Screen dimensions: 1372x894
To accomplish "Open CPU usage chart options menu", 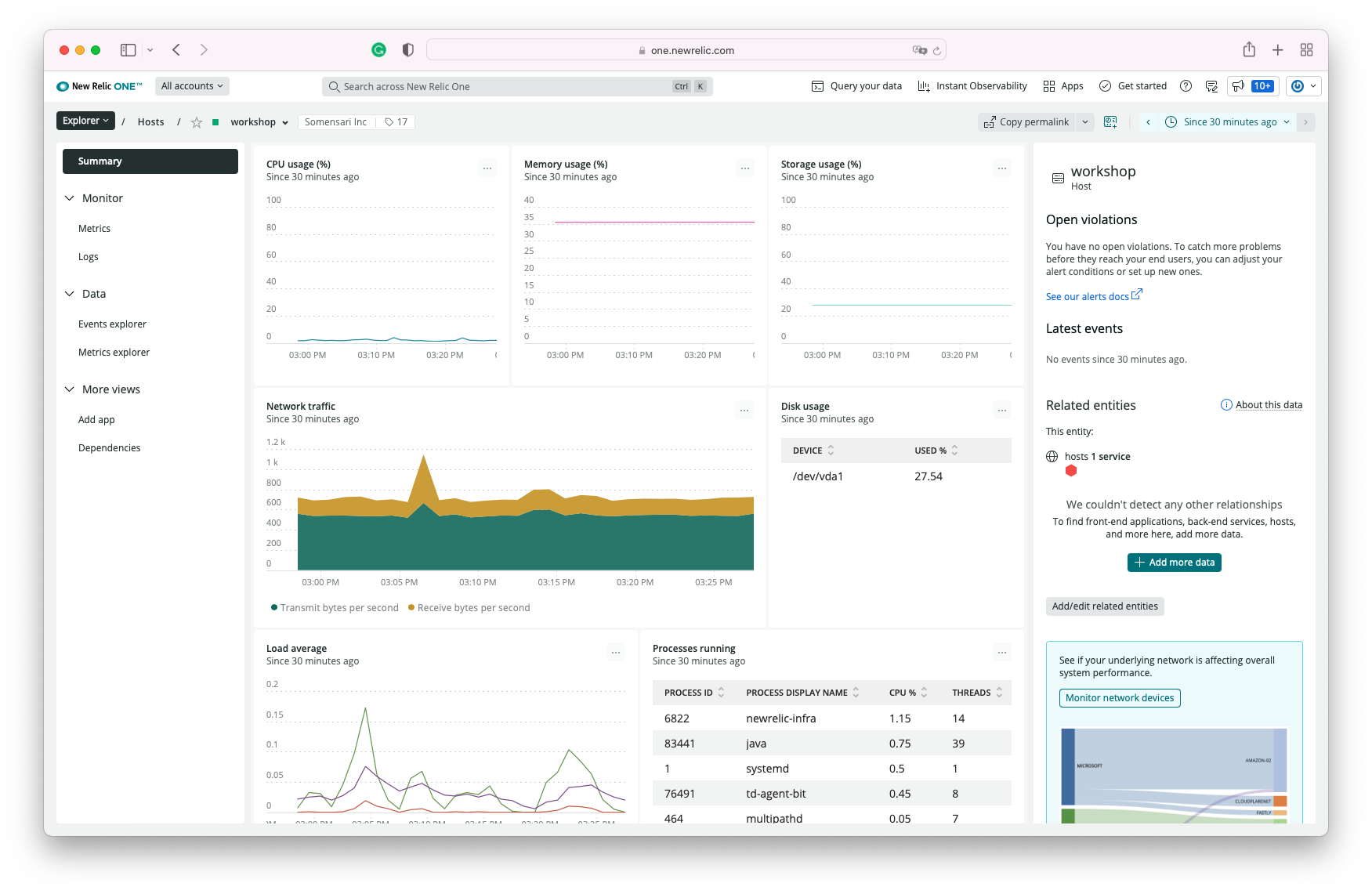I will point(487,168).
